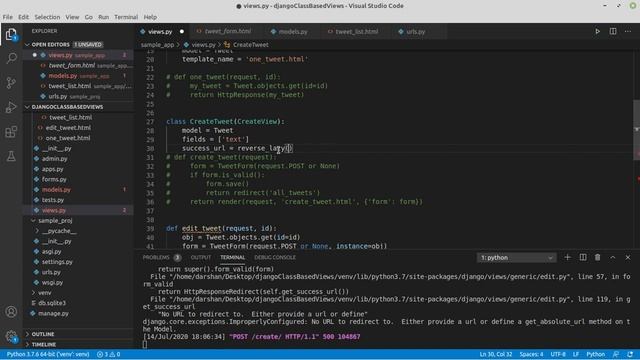The image size is (640, 360).
Task: Open edit_tweet.html in file tree
Action: click(68, 128)
